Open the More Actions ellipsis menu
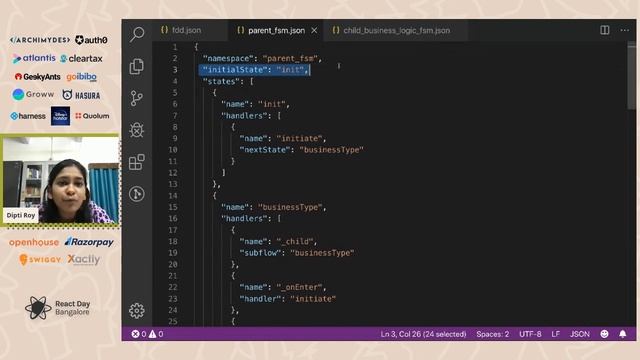 [624, 30]
